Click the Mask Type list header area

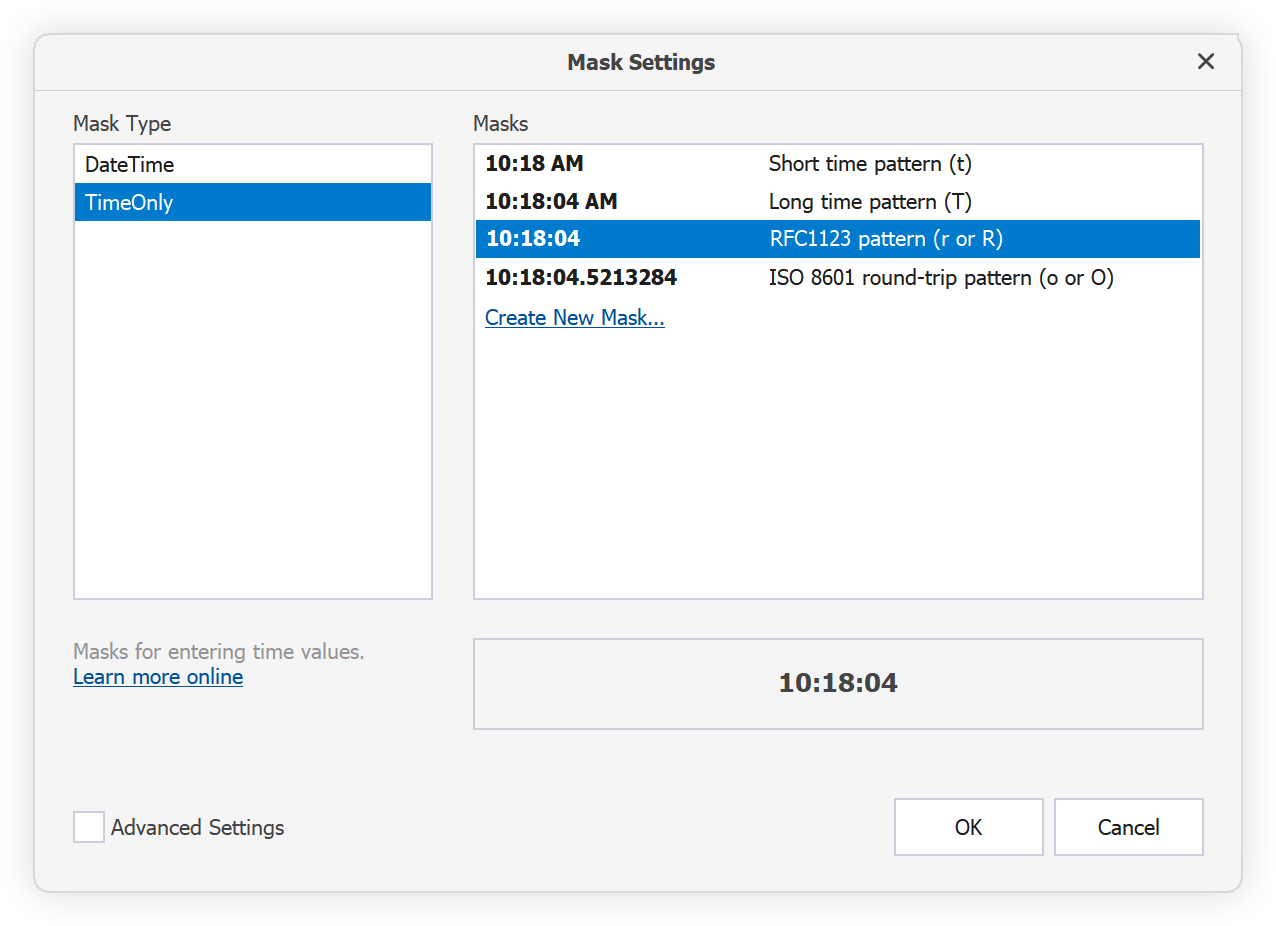click(122, 123)
